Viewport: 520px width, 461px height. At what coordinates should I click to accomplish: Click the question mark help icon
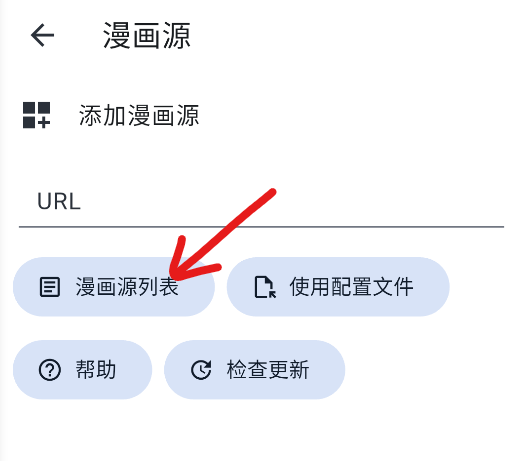[x=50, y=370]
